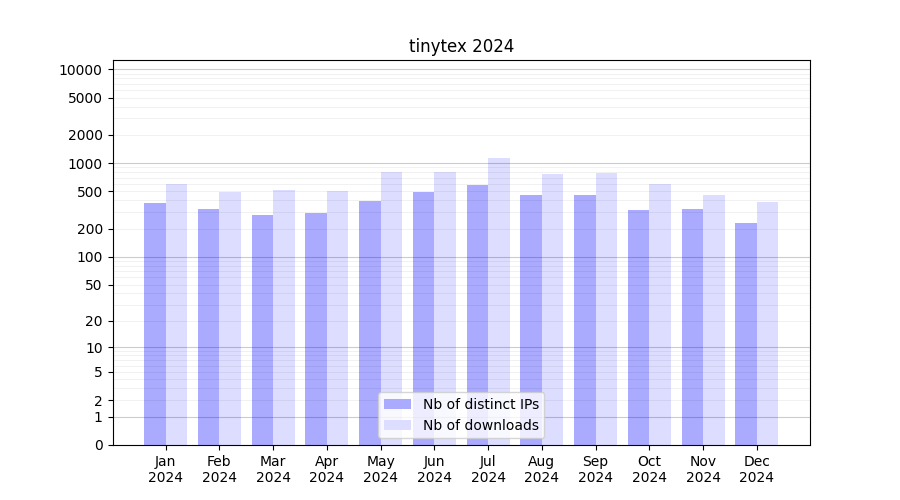Select the 'Nb of distinct IPs' legend label
Image resolution: width=900 pixels, height=500 pixels.
pyautogui.click(x=480, y=404)
